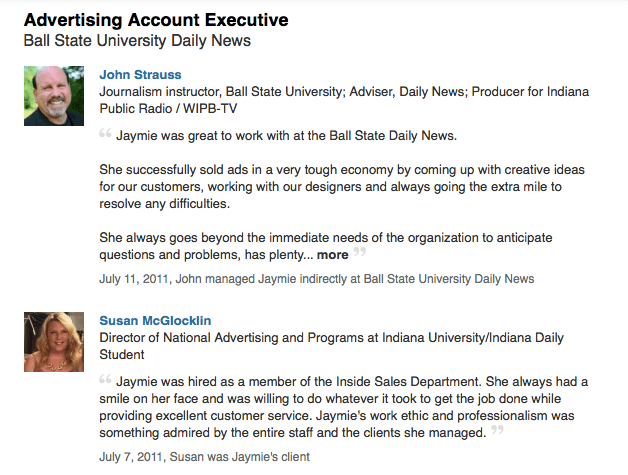Screen dimensions: 628x475
Task: Click the Ball State University Daily News subtitle
Action: click(x=137, y=41)
